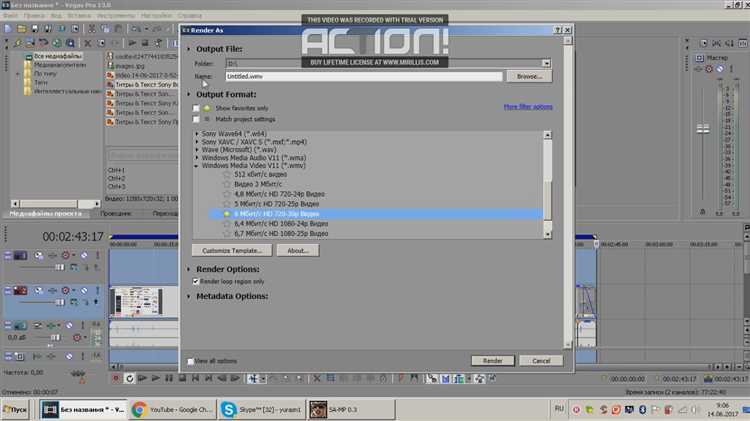Toggle the Auto Ripple icon
Image resolution: width=750 pixels, height=421 pixels.
[x=458, y=379]
